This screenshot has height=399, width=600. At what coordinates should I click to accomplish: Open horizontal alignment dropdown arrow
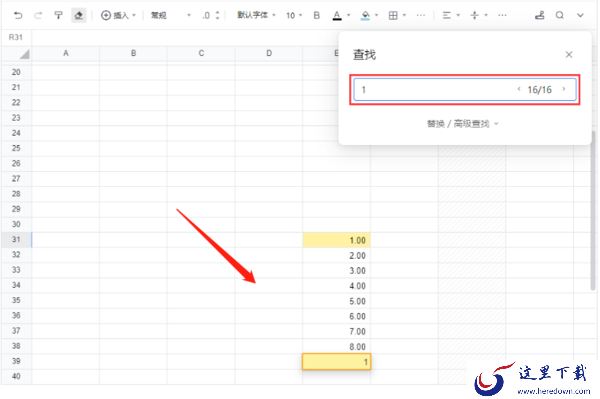click(458, 15)
